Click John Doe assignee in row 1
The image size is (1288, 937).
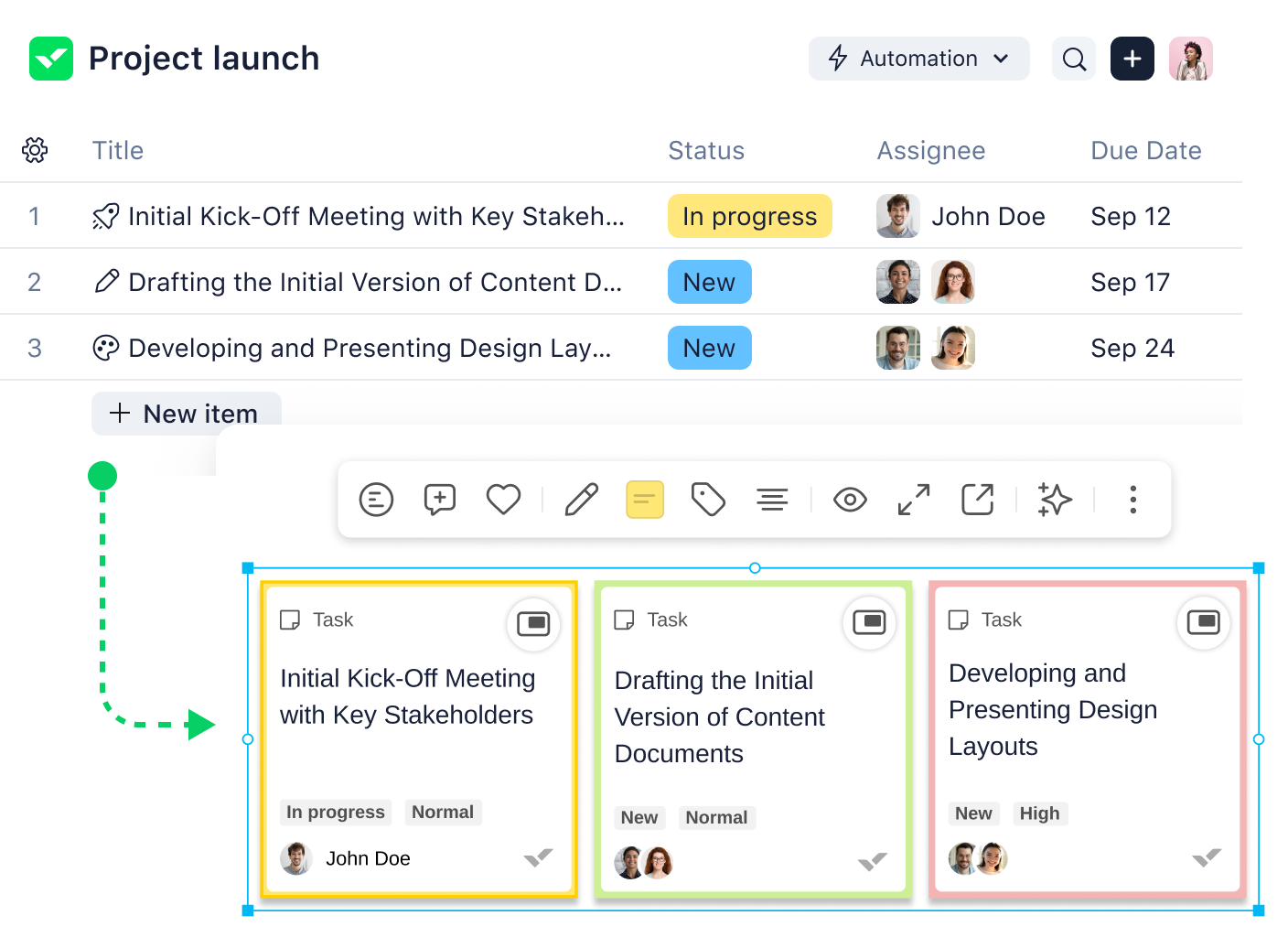[x=961, y=216]
